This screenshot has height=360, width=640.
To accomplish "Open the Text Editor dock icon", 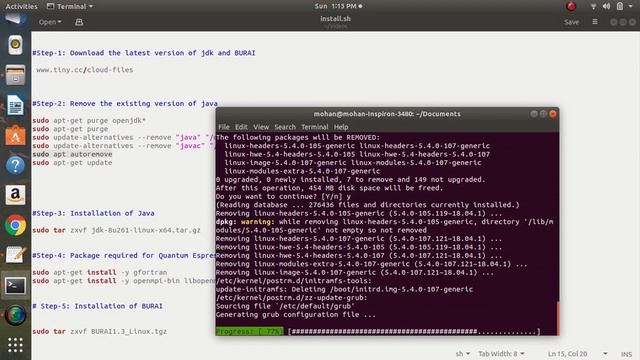I will 15,255.
